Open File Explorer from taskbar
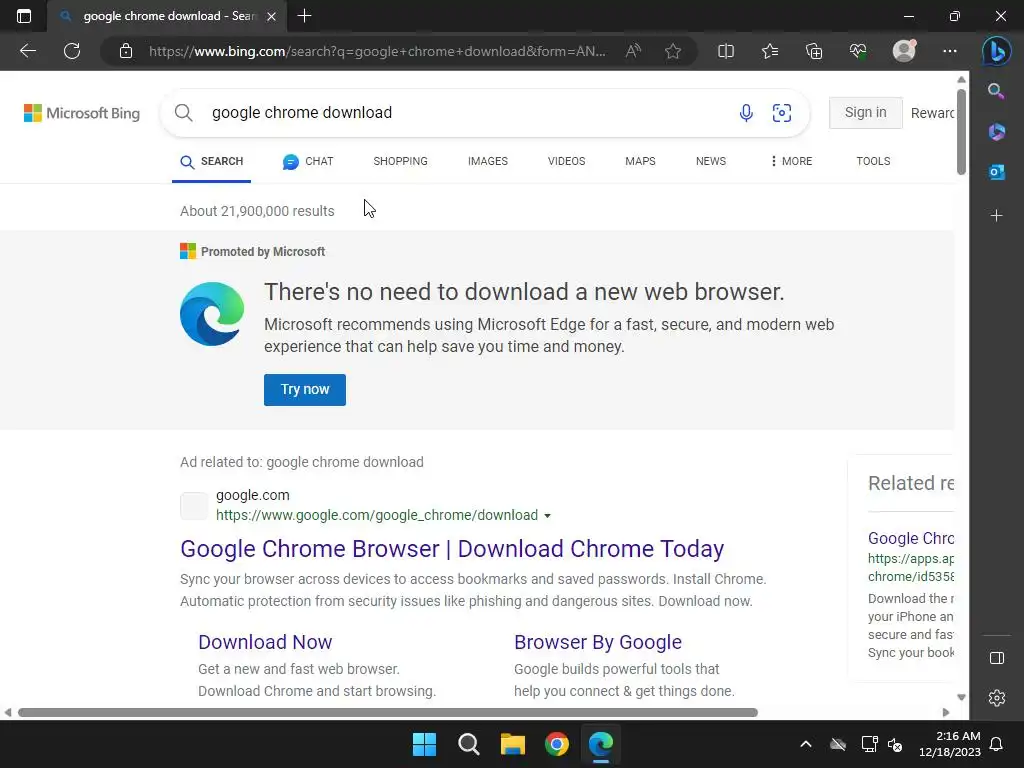 (513, 744)
